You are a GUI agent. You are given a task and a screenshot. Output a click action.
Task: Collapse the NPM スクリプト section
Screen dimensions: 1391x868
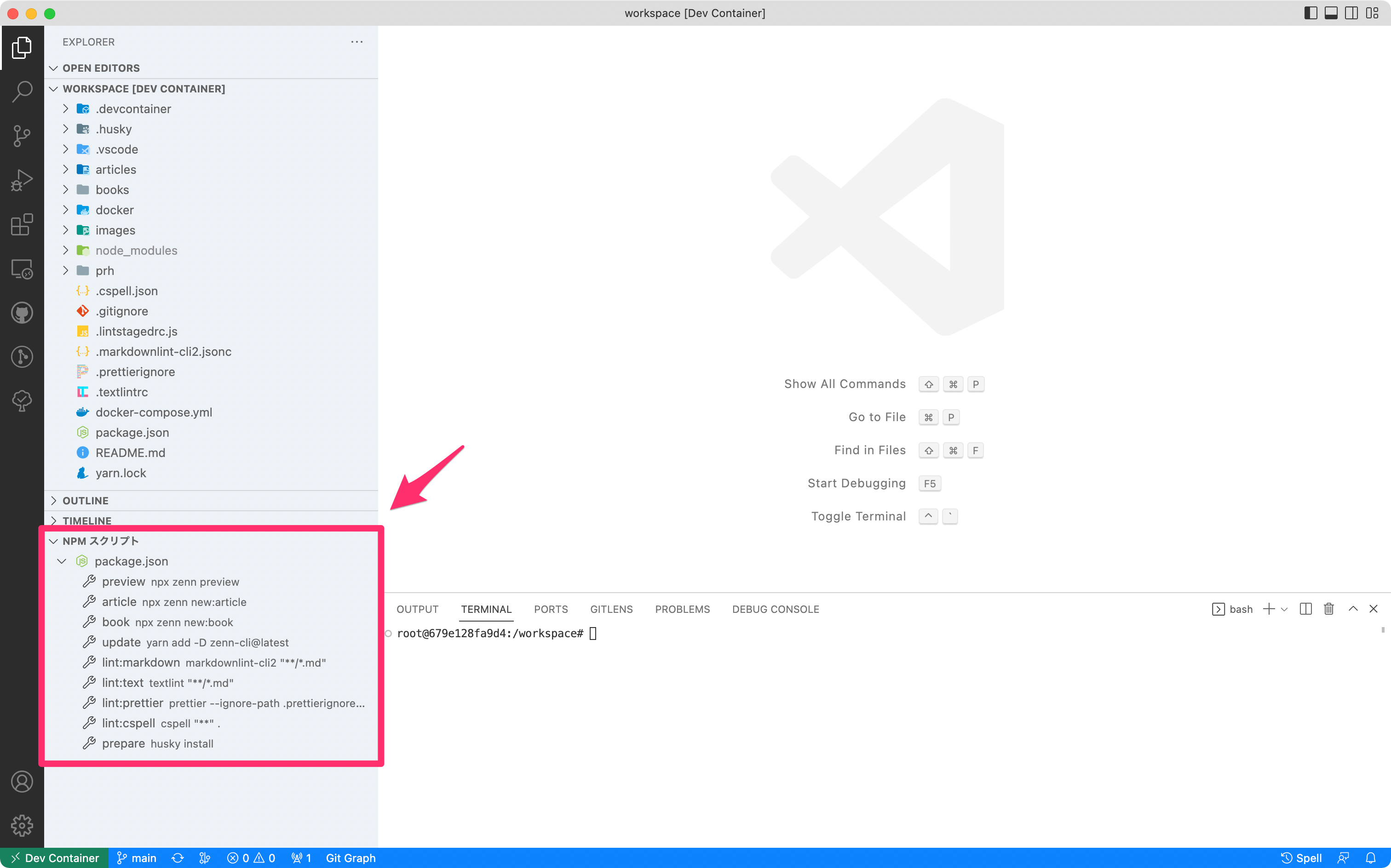pos(211,541)
